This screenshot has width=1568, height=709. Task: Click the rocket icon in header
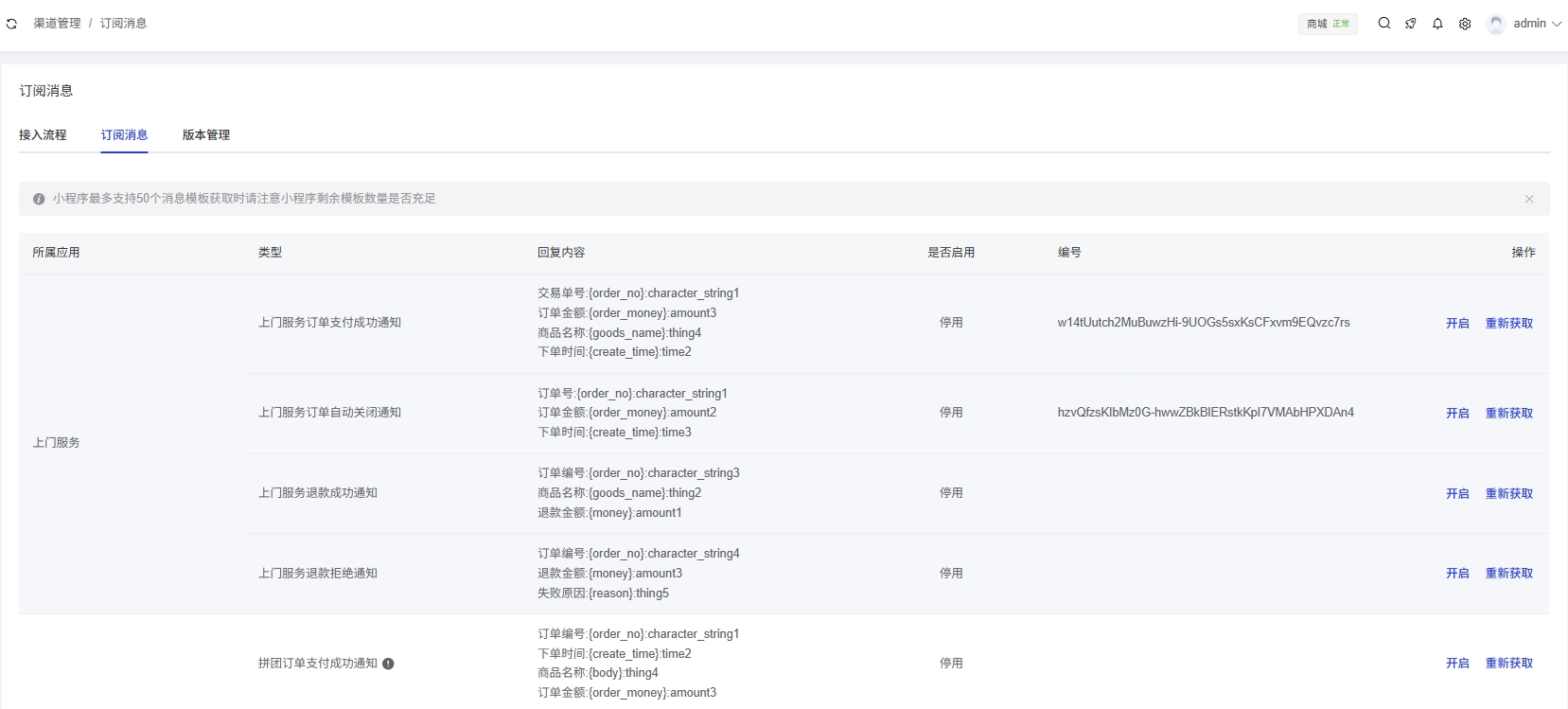point(1410,24)
